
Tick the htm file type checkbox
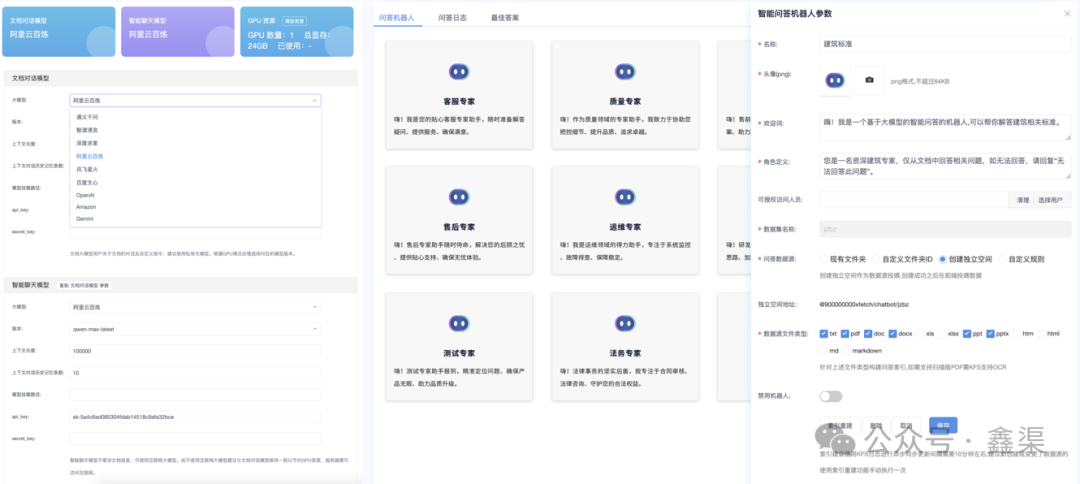tap(1017, 333)
